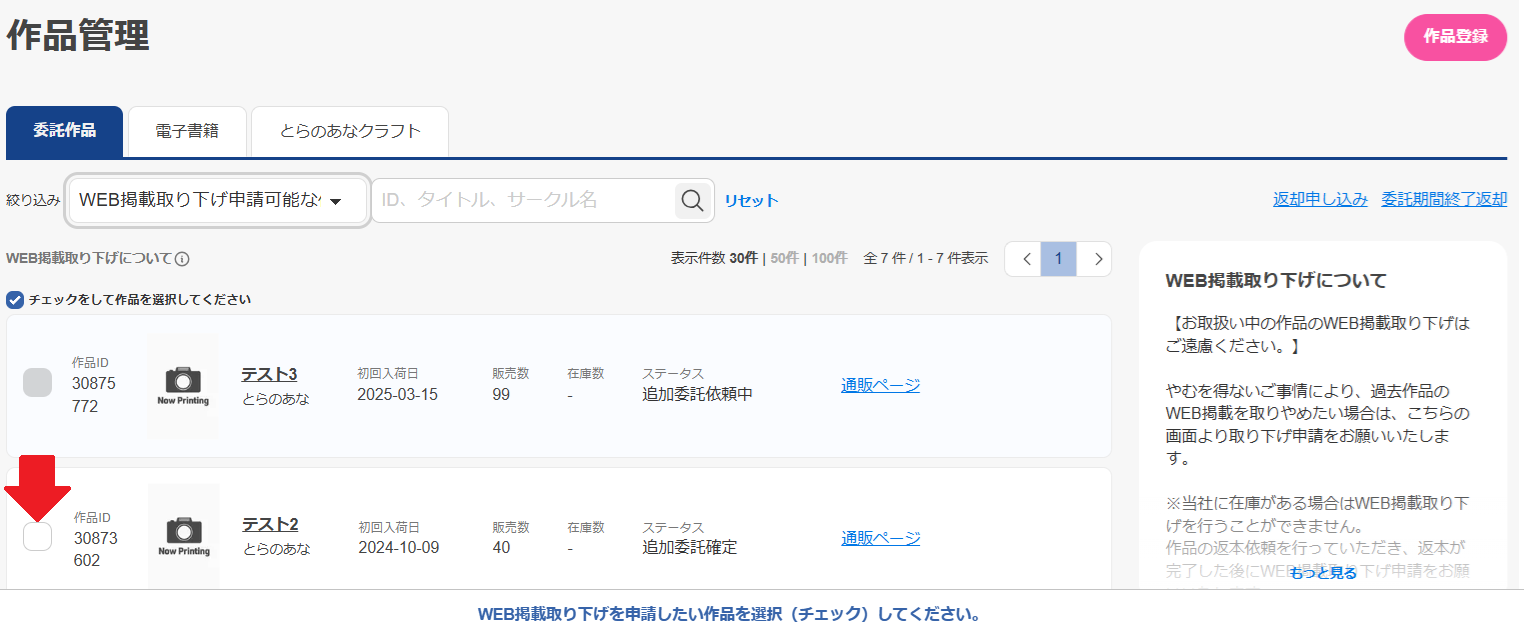Toggle the チェックをして作品を選択してください checkbox
1524x636 pixels.
[x=14, y=299]
